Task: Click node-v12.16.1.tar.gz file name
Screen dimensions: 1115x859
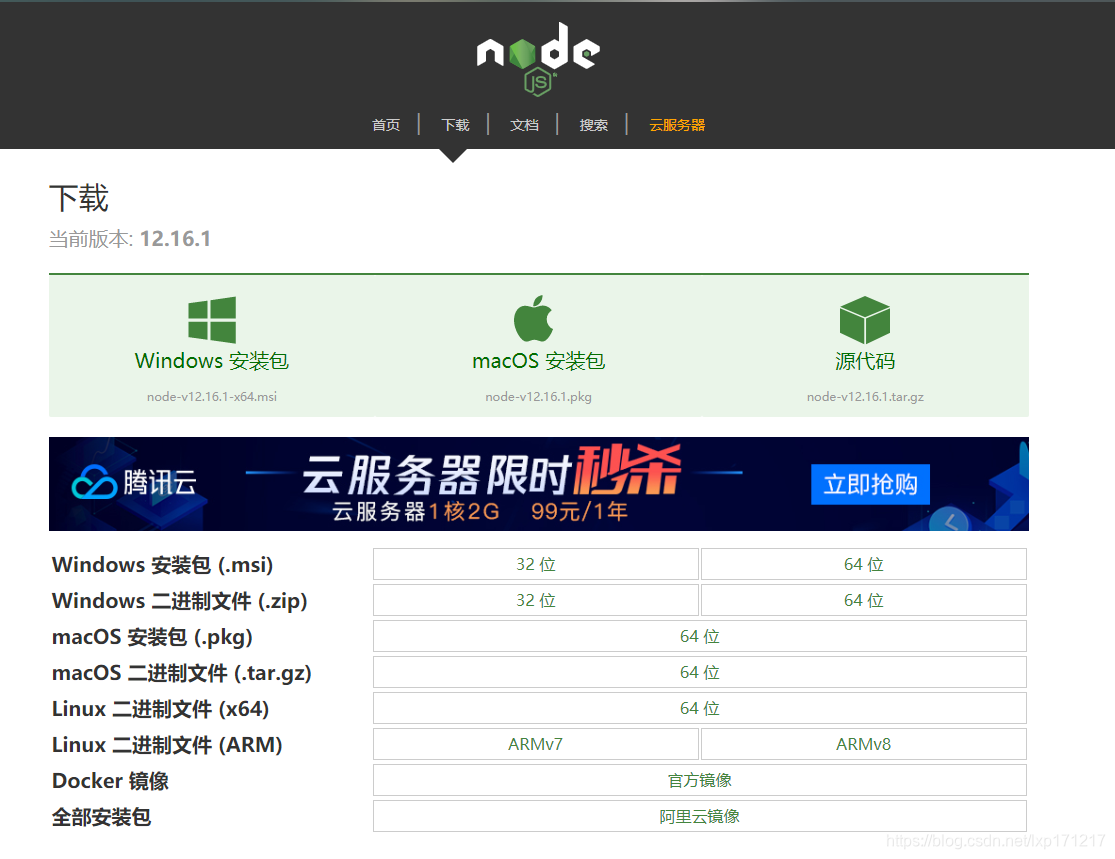Action: [x=865, y=397]
